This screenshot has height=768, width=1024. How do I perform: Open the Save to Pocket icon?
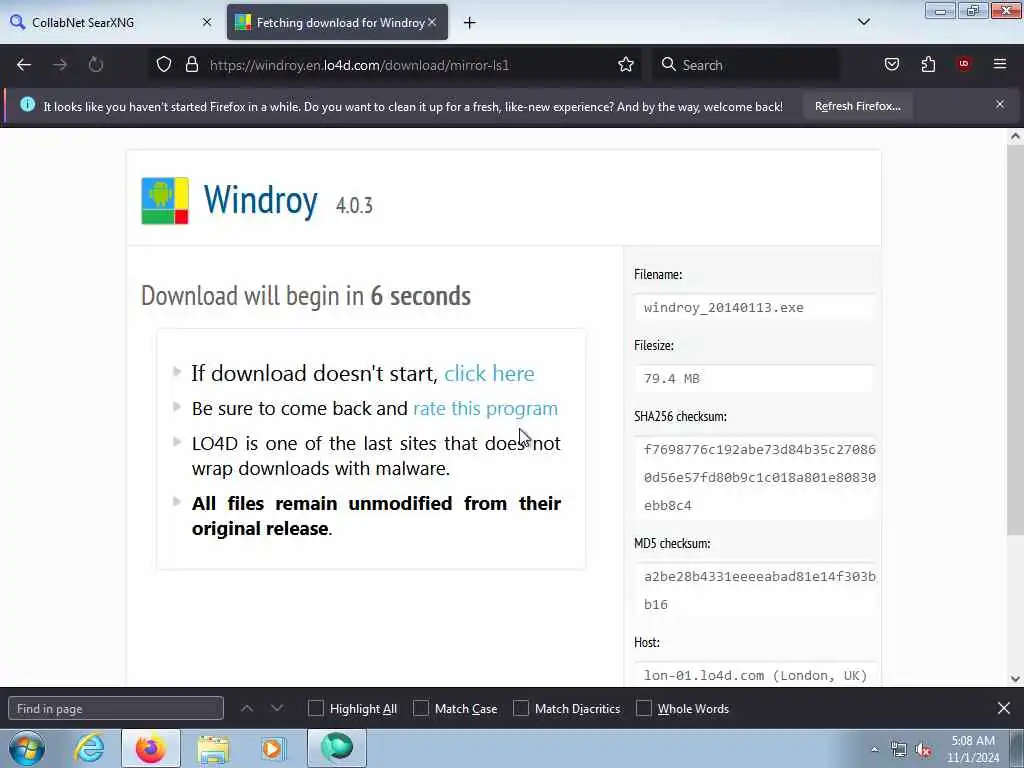click(x=891, y=65)
